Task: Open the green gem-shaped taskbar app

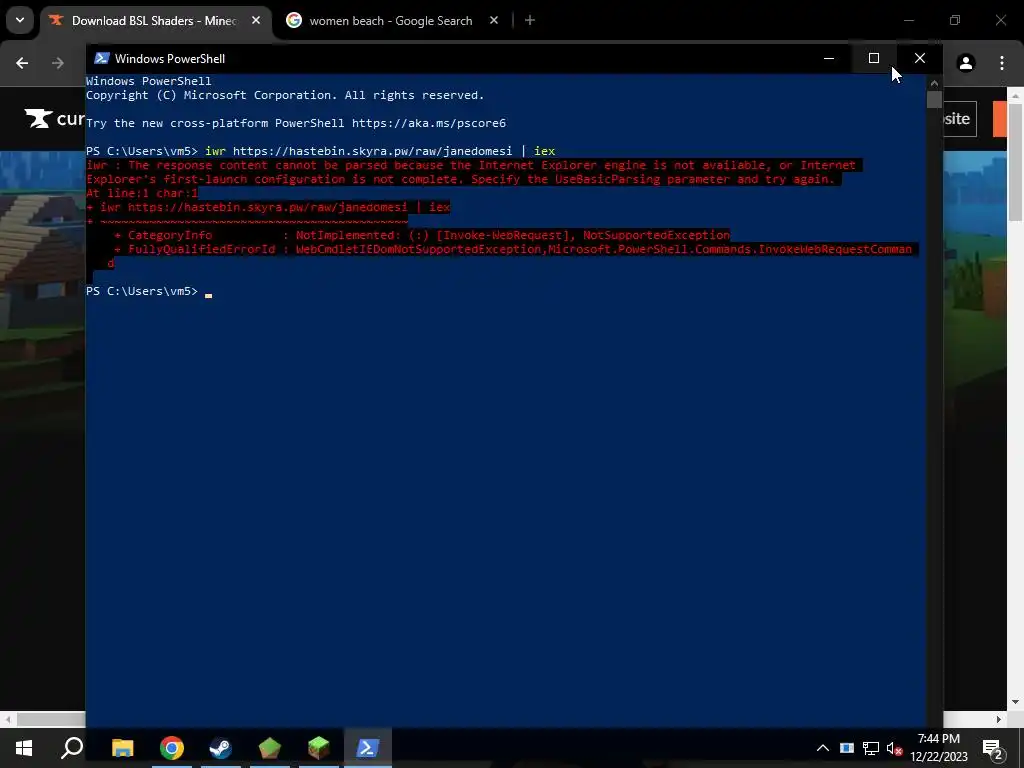Action: pos(270,748)
